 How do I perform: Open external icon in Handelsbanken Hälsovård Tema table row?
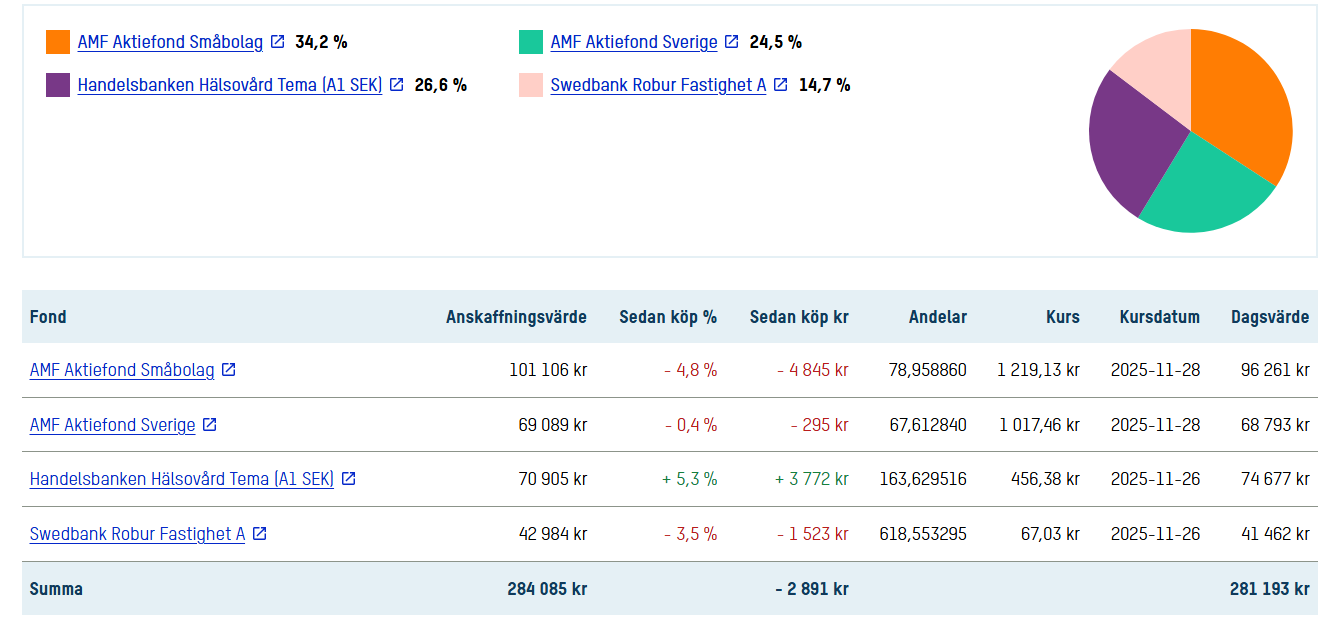[x=349, y=479]
